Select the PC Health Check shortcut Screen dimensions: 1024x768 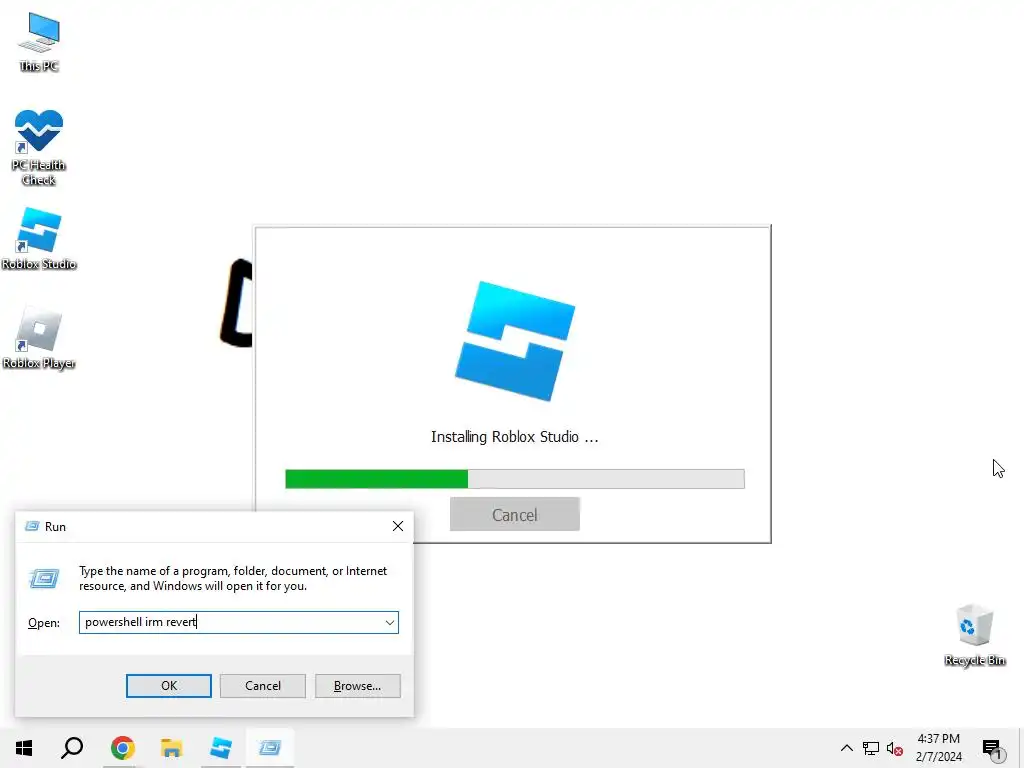(x=39, y=148)
